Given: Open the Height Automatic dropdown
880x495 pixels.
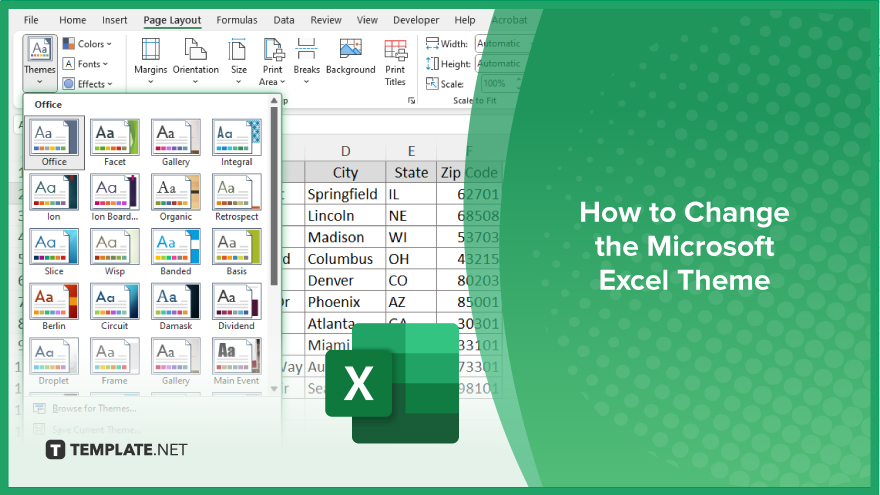Looking at the screenshot, I should [x=503, y=64].
